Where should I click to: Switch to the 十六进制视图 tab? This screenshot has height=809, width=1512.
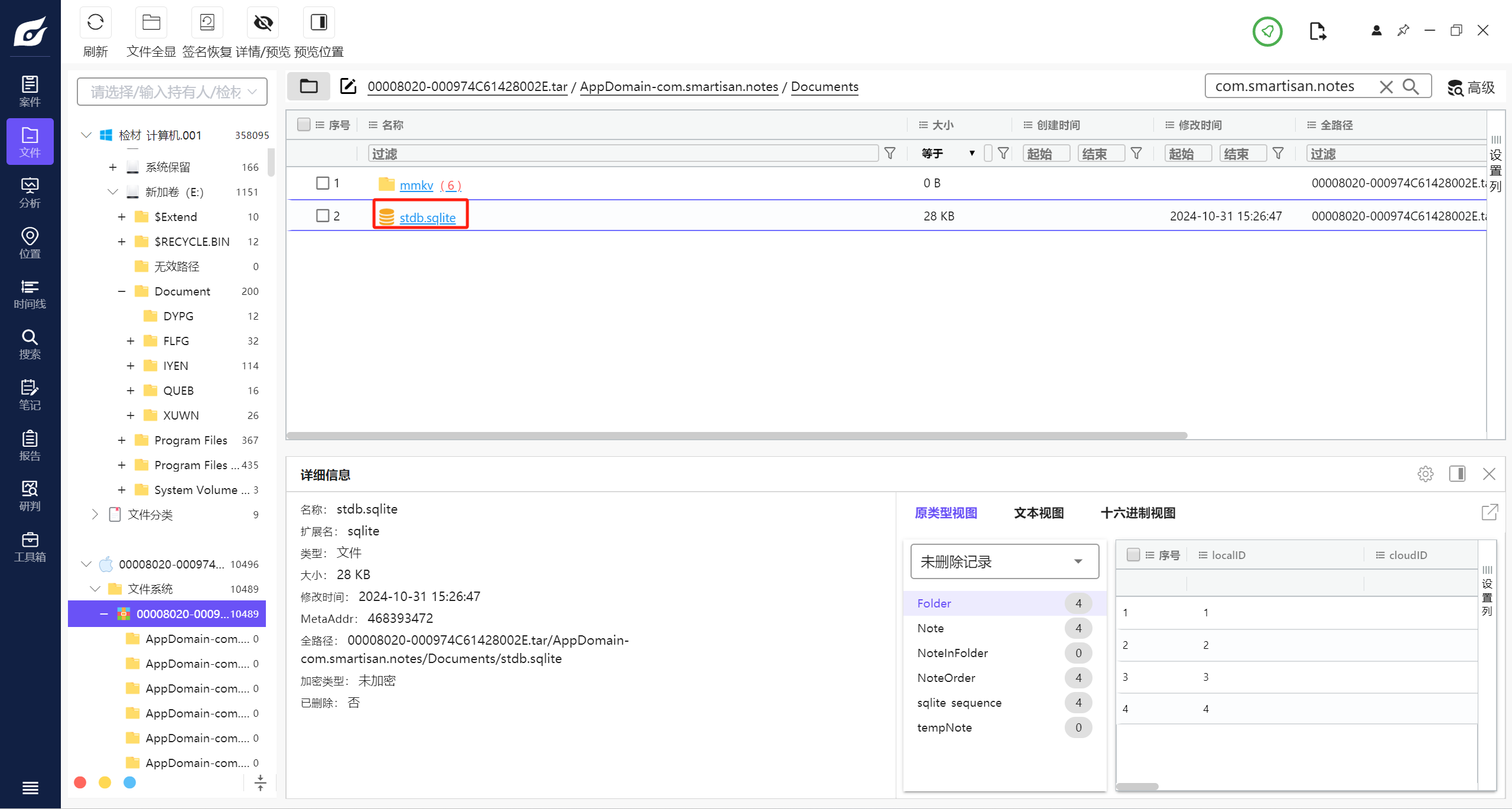pyautogui.click(x=1137, y=513)
